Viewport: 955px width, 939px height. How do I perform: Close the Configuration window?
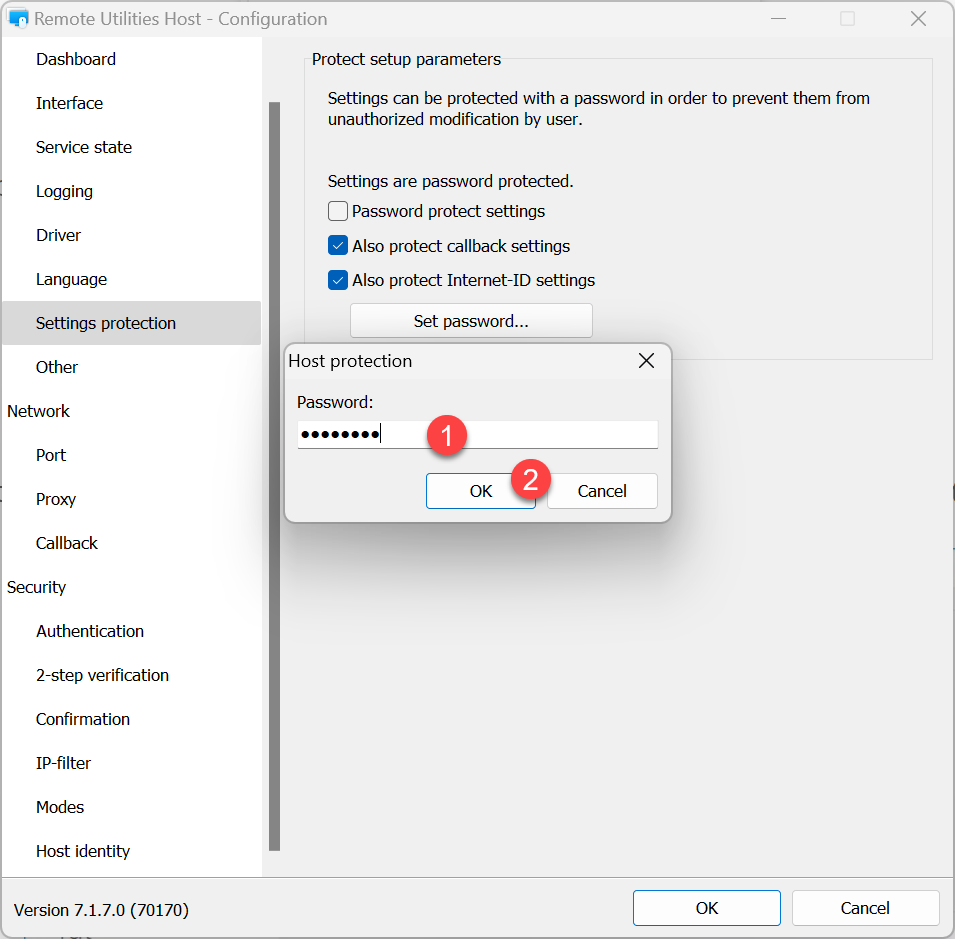[x=918, y=19]
